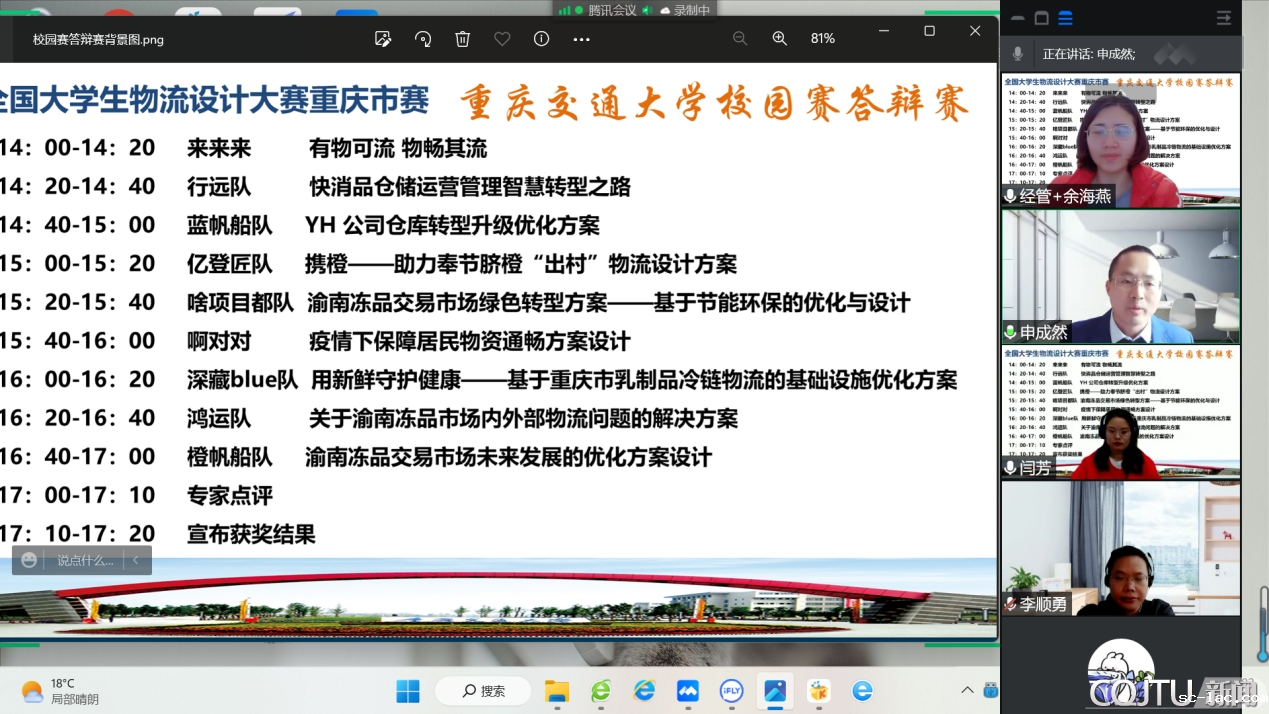
Task: Click the emoji icon in the chat box
Action: [x=29, y=560]
